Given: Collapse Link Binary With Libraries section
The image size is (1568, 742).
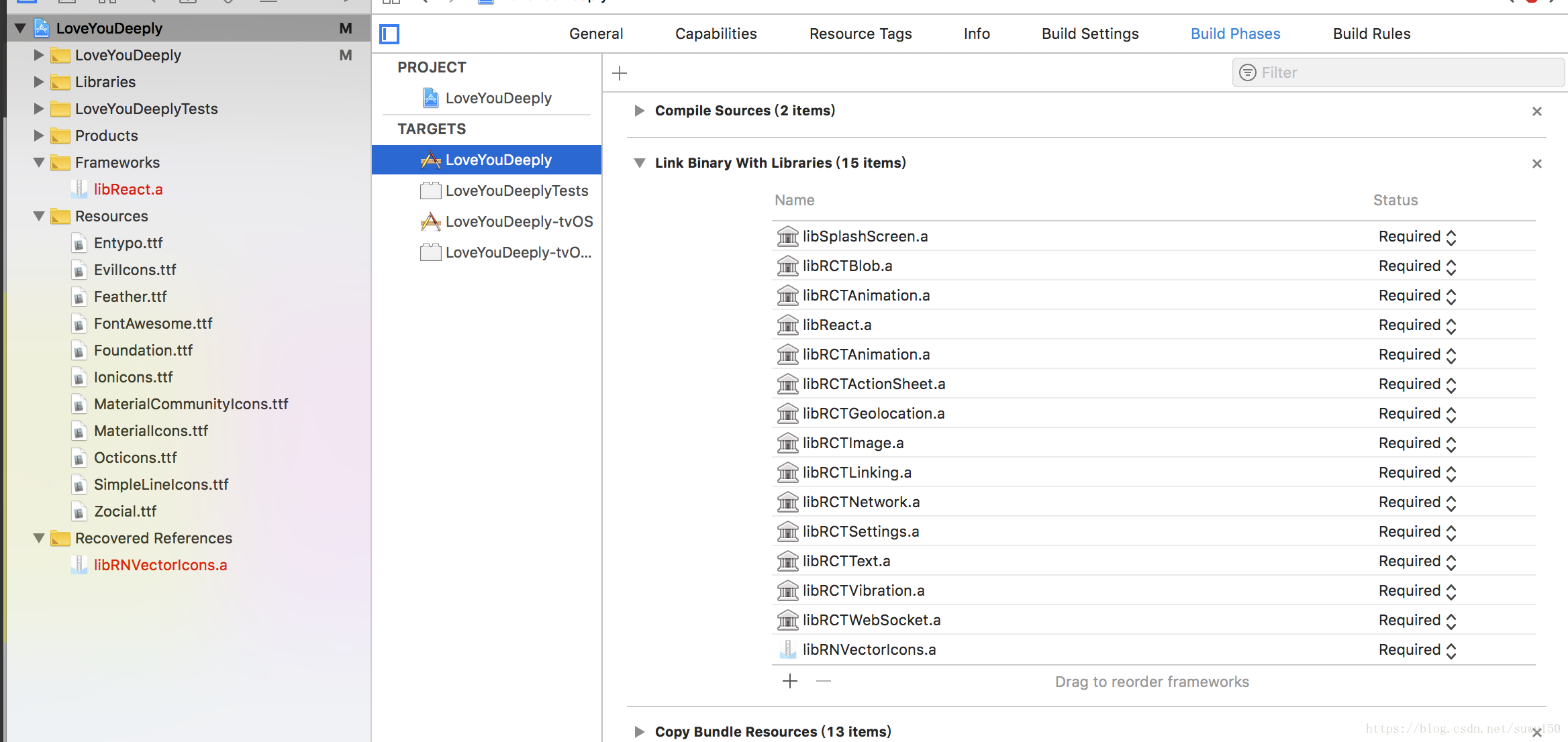Looking at the screenshot, I should (x=639, y=162).
